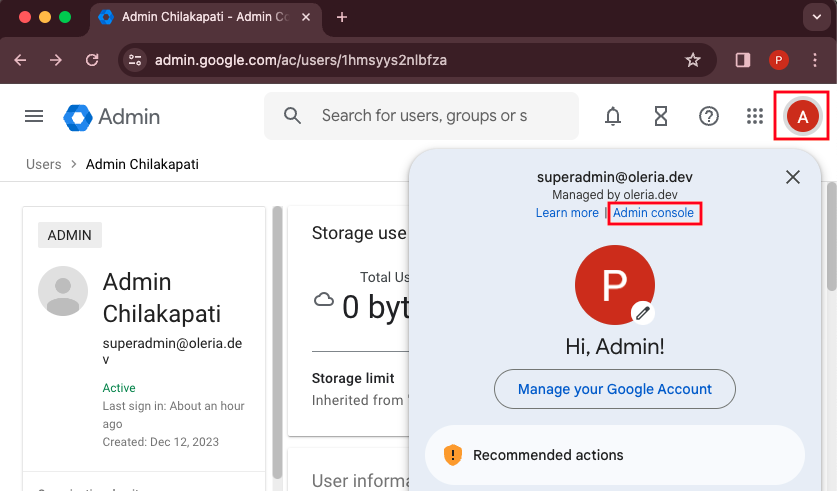Open the Chrome three-dot menu
Screen dimensions: 837x491
815,60
